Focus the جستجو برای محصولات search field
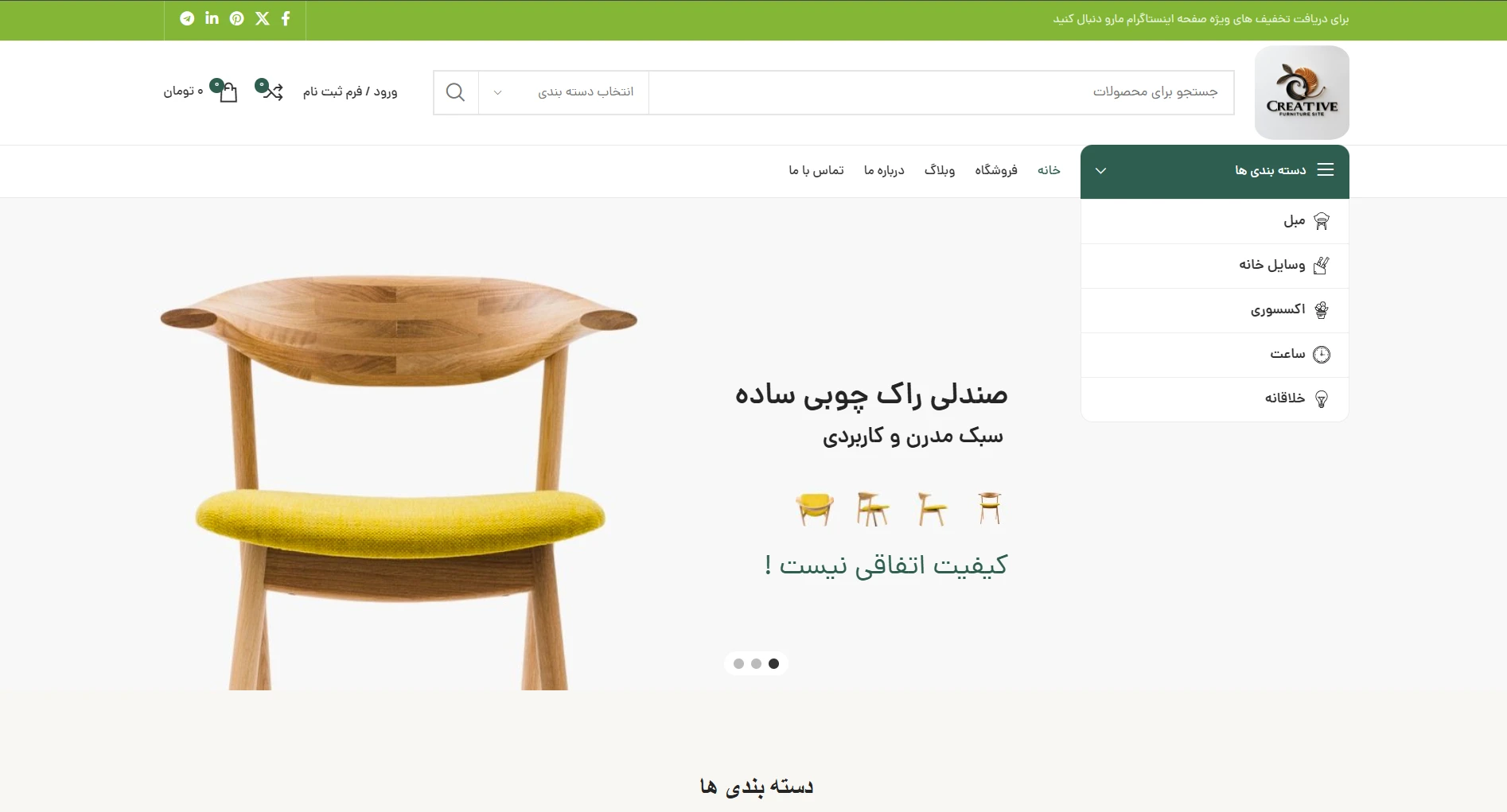The height and width of the screenshot is (812, 1507). (x=941, y=92)
